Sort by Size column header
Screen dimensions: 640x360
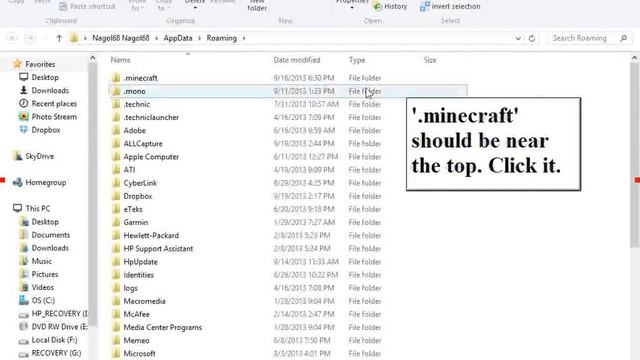tap(430, 60)
